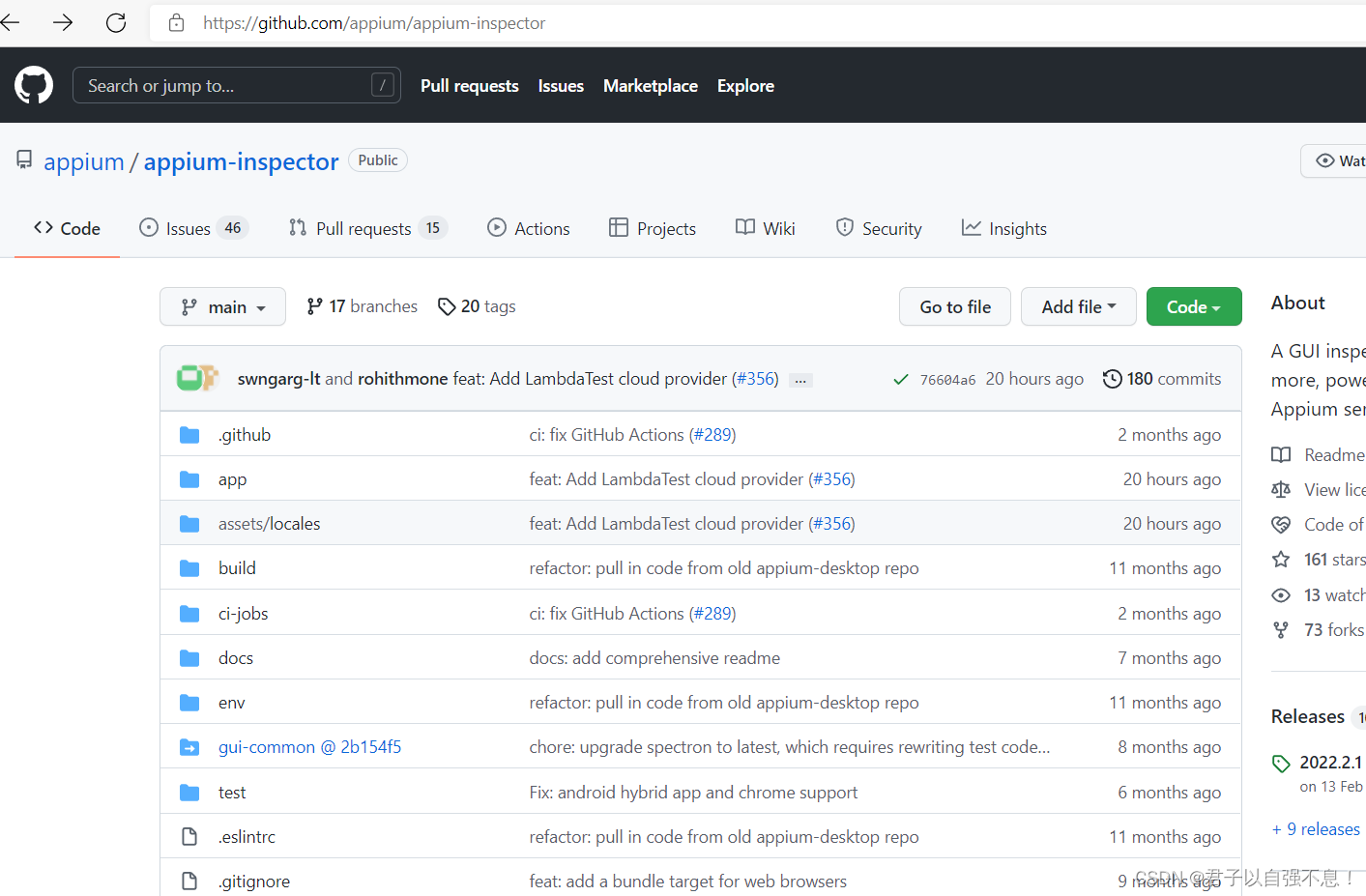Click the swngarg-lt contributor avatar

[191, 378]
